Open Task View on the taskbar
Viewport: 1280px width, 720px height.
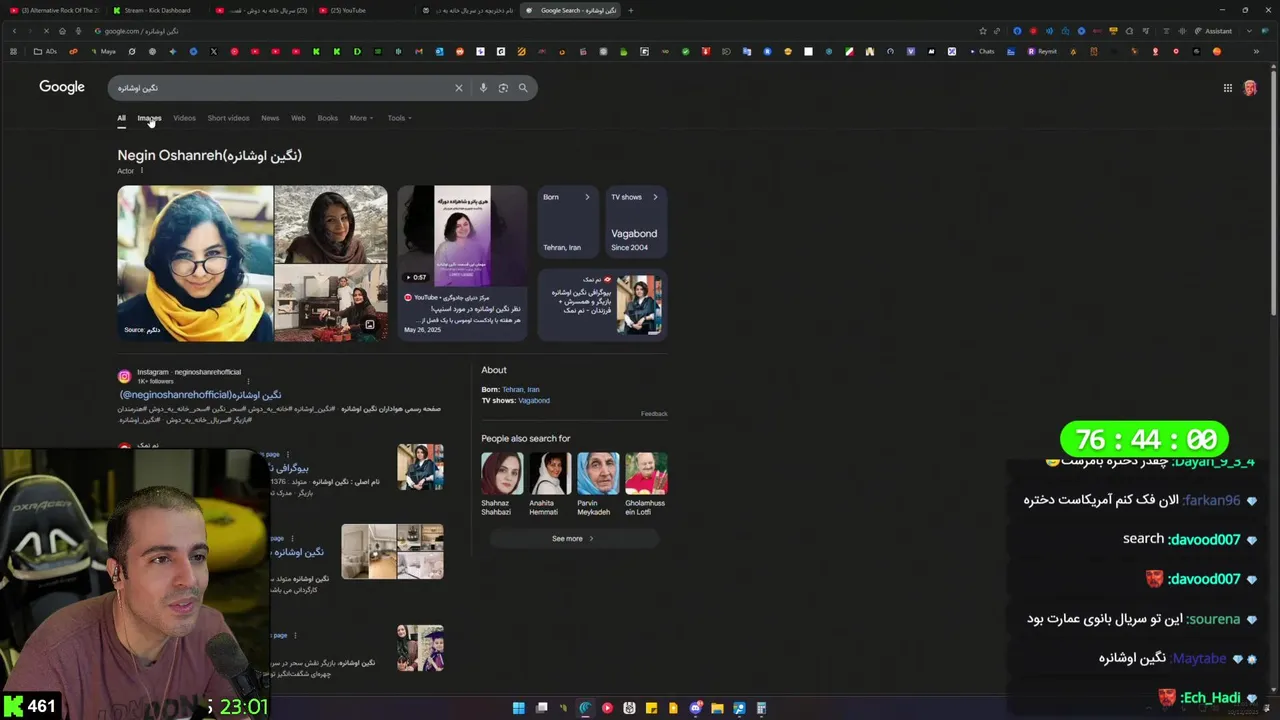541,708
